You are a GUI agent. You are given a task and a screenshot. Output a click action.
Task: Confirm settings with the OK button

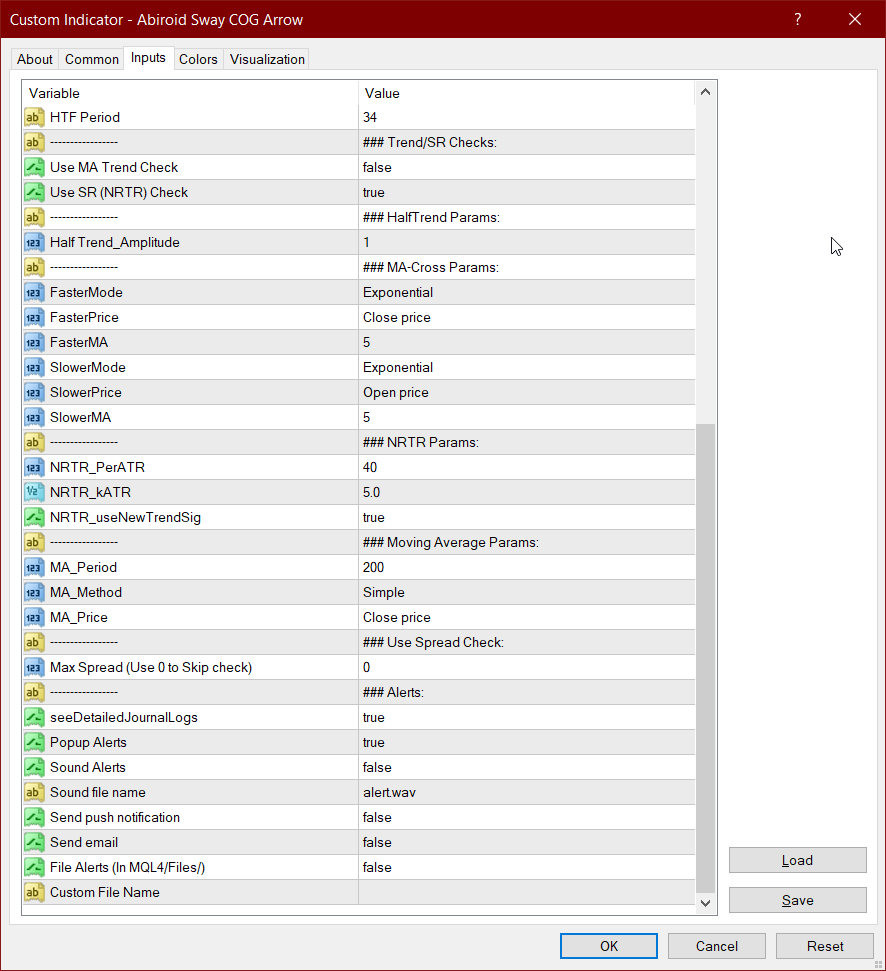(609, 946)
